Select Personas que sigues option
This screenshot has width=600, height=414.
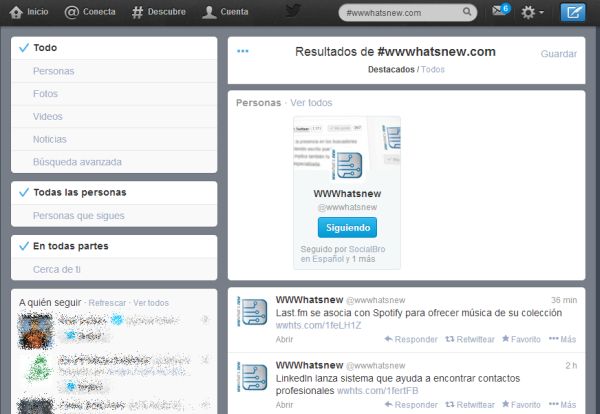point(114,216)
